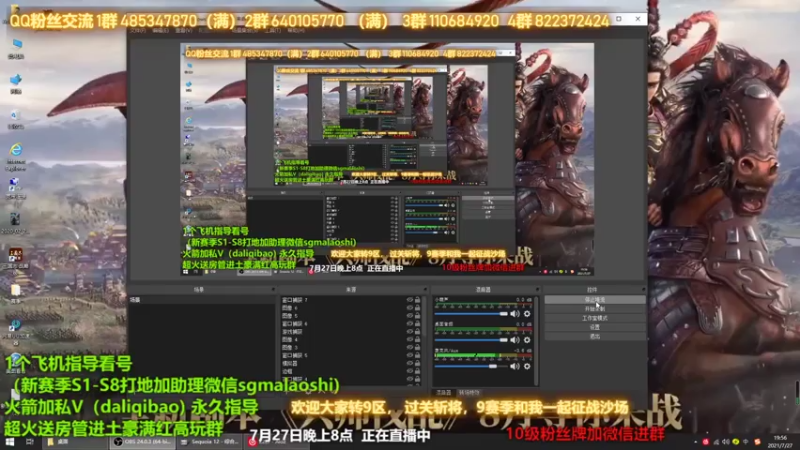Pop out the 场景 dock panel
800x450 pixels.
pyautogui.click(x=273, y=290)
